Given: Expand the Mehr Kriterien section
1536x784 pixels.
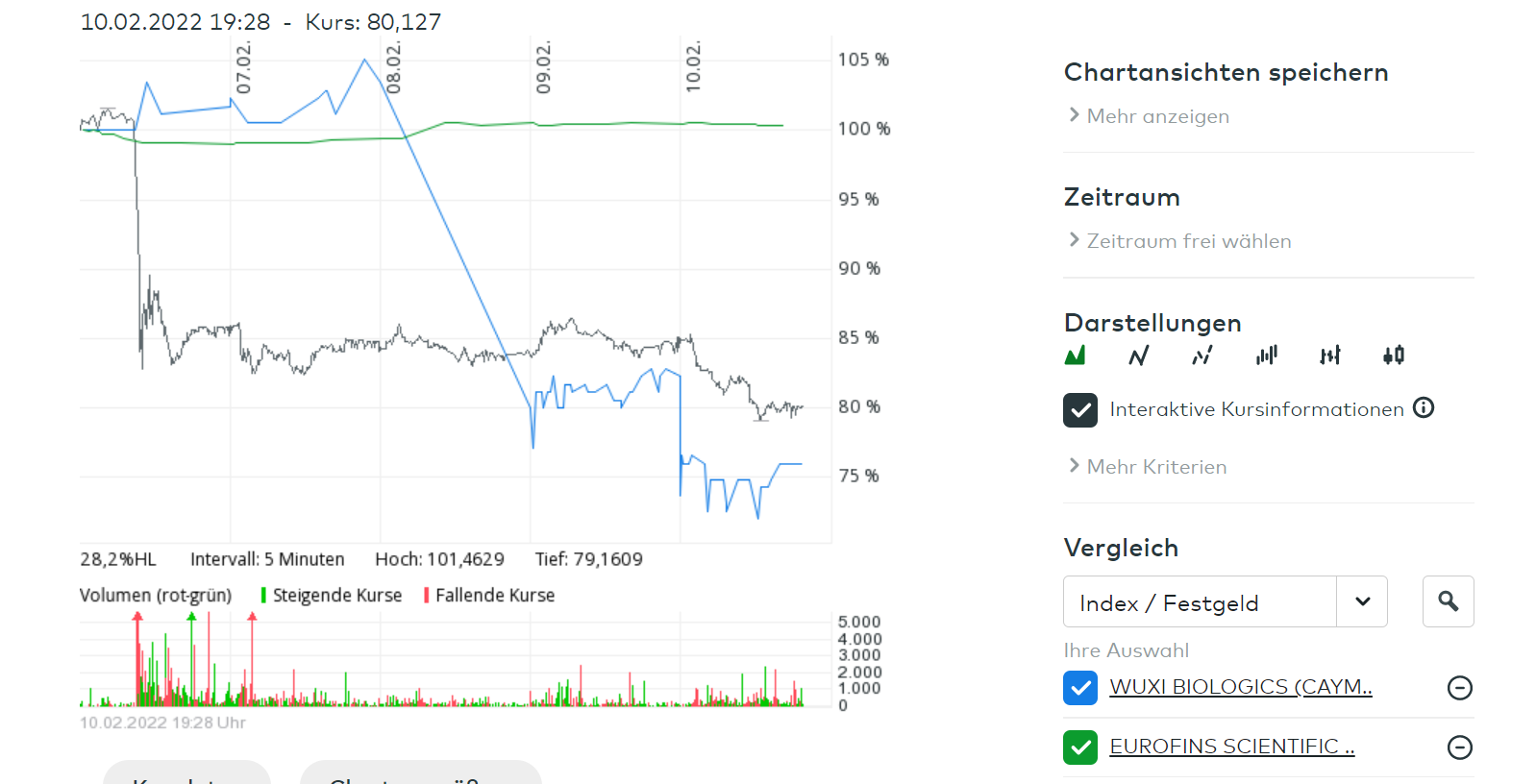Looking at the screenshot, I should pos(1156,467).
